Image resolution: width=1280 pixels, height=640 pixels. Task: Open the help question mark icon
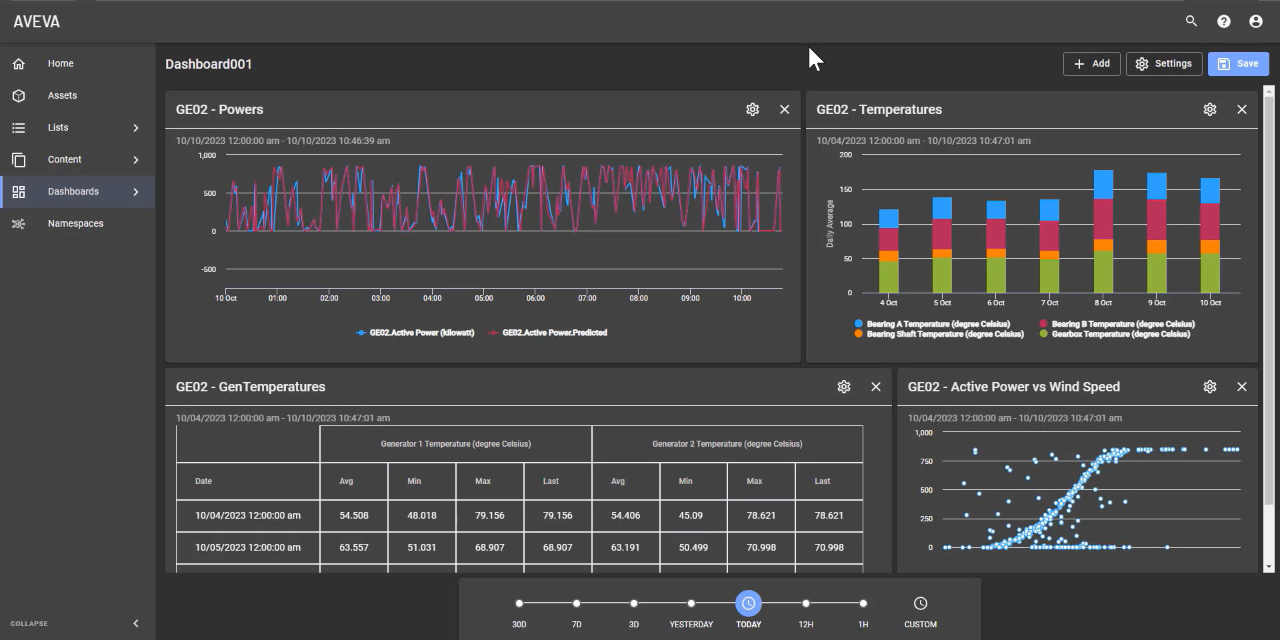[1224, 21]
